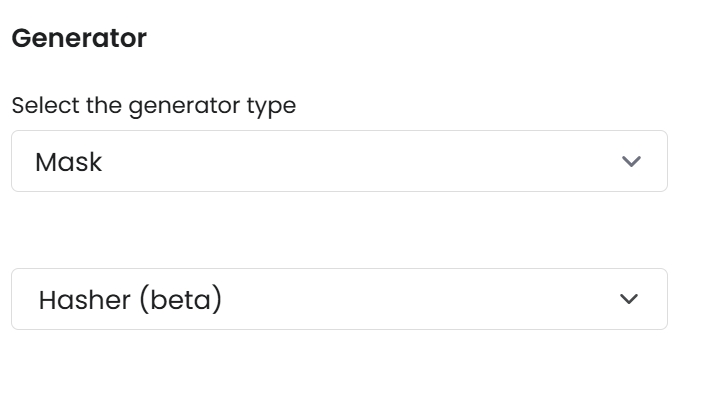Click the chevron arrow beside Mask
The height and width of the screenshot is (405, 705).
click(x=630, y=161)
